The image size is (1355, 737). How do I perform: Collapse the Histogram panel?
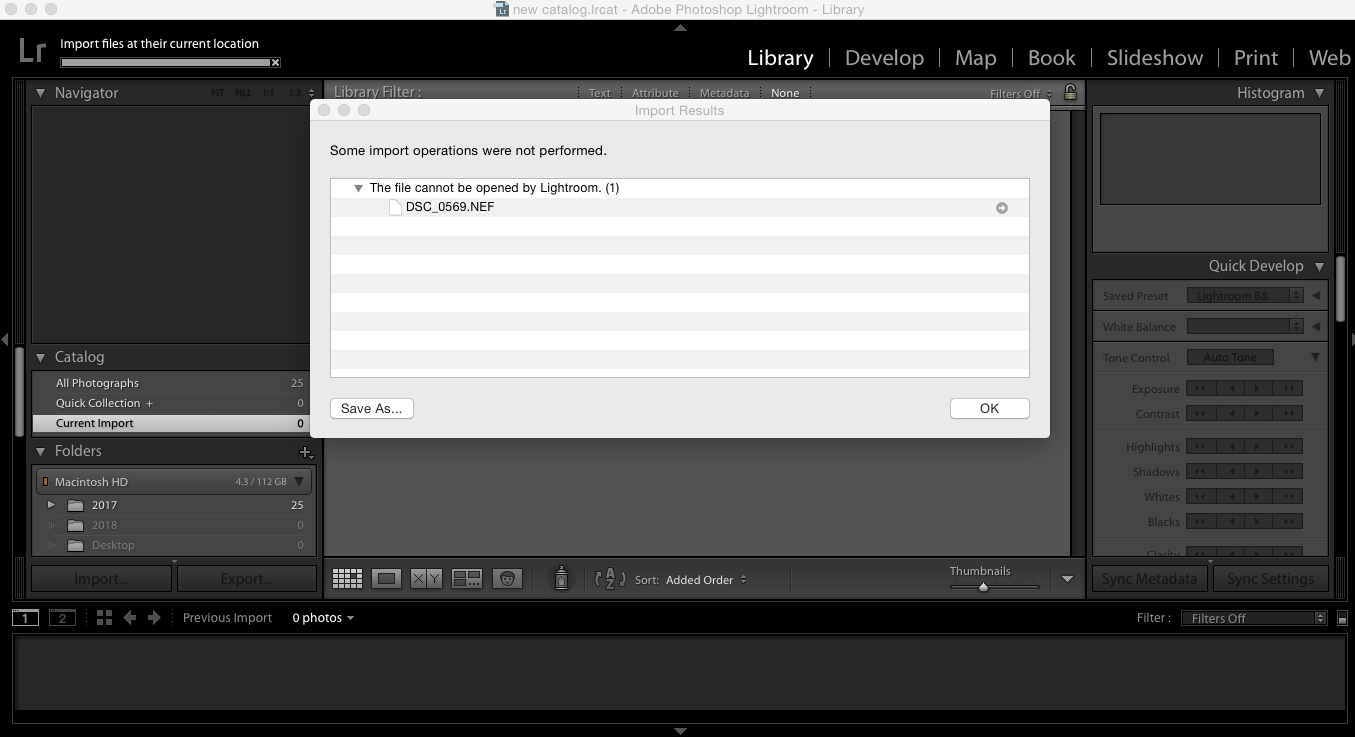[x=1319, y=93]
